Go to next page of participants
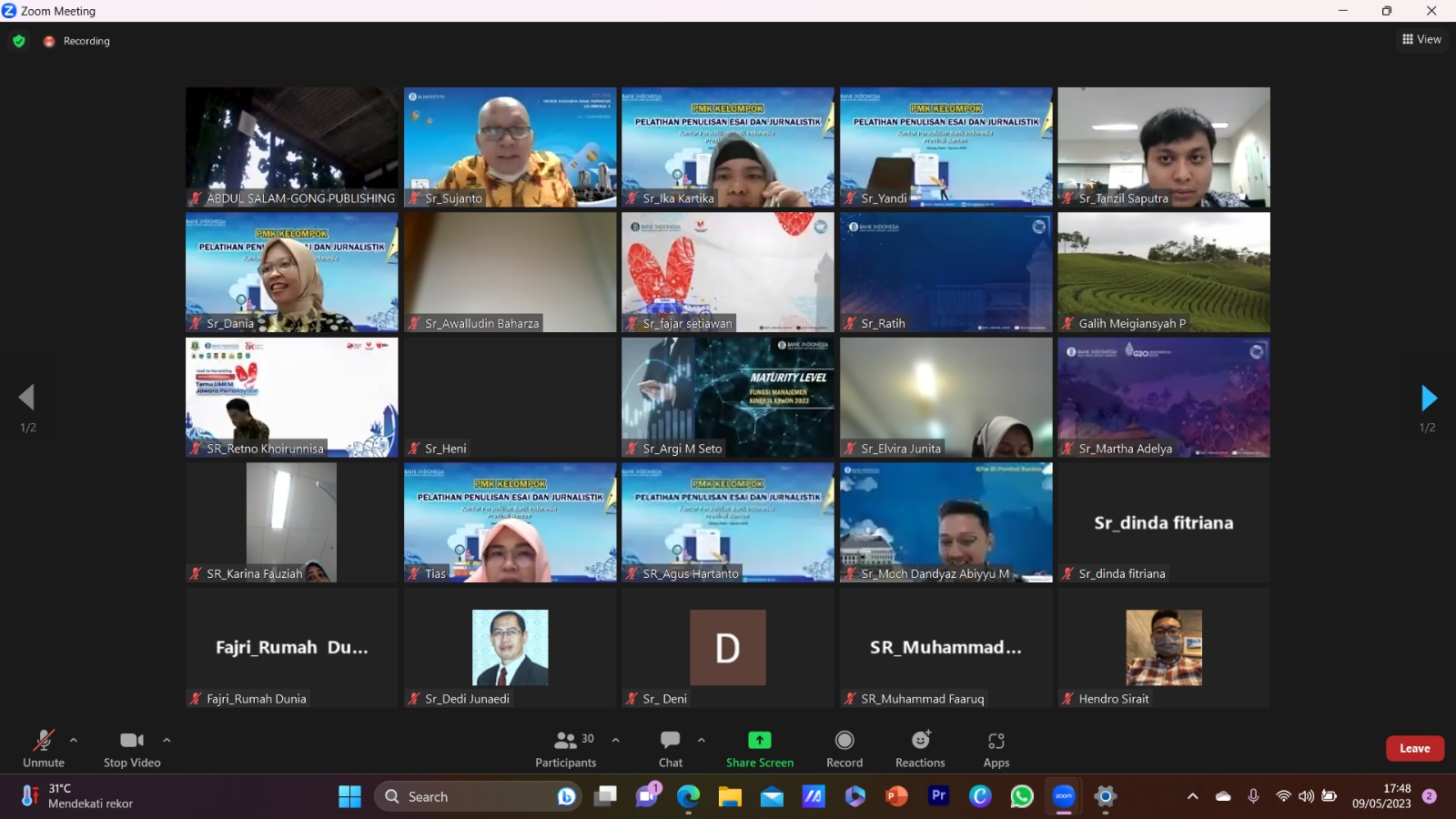 [1428, 398]
